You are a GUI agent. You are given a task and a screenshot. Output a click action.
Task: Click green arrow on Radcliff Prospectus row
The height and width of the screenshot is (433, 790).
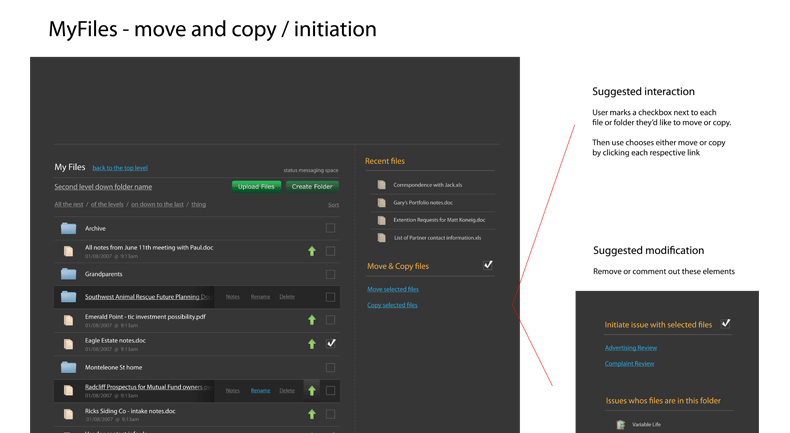point(312,390)
